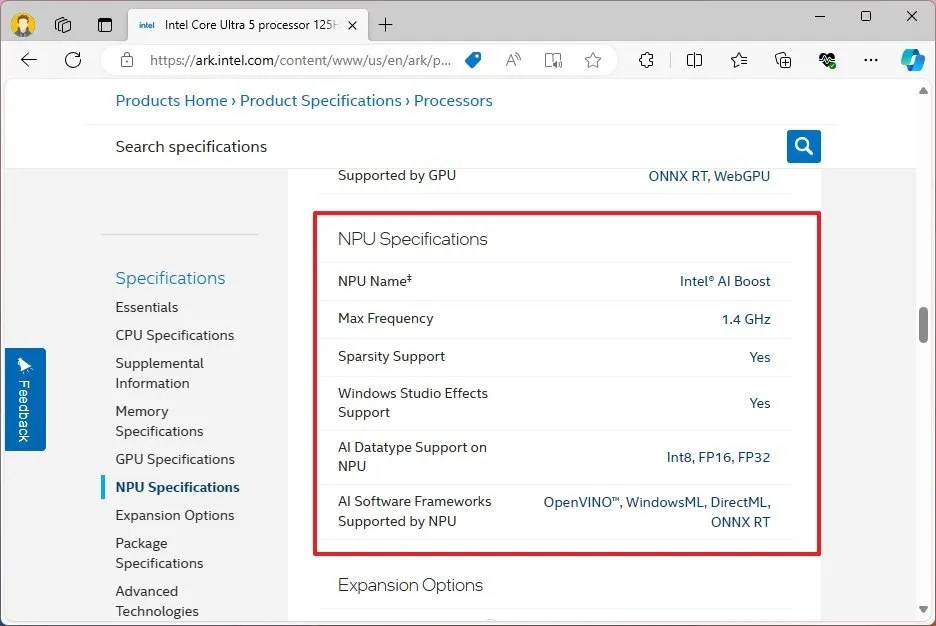Open the Extensions puzzle icon
The height and width of the screenshot is (626, 936).
tap(646, 60)
